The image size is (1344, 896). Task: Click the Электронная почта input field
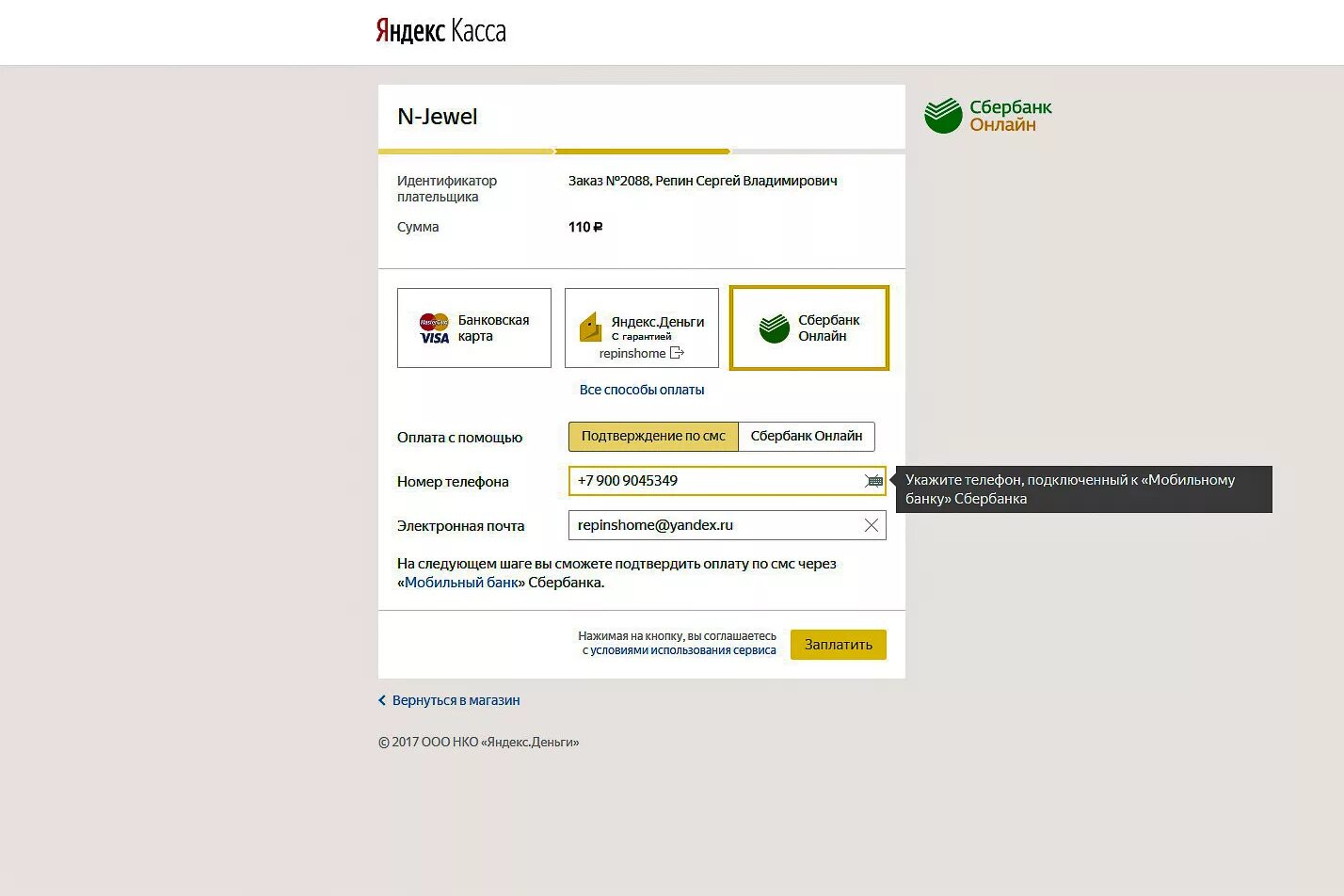727,525
